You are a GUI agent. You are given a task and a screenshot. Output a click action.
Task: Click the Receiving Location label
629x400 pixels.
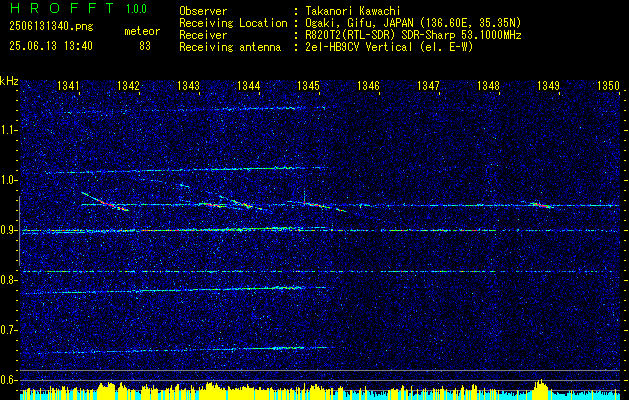coord(233,23)
